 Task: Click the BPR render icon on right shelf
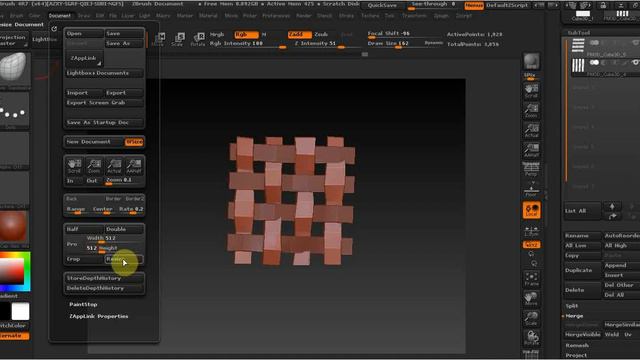pyautogui.click(x=531, y=62)
